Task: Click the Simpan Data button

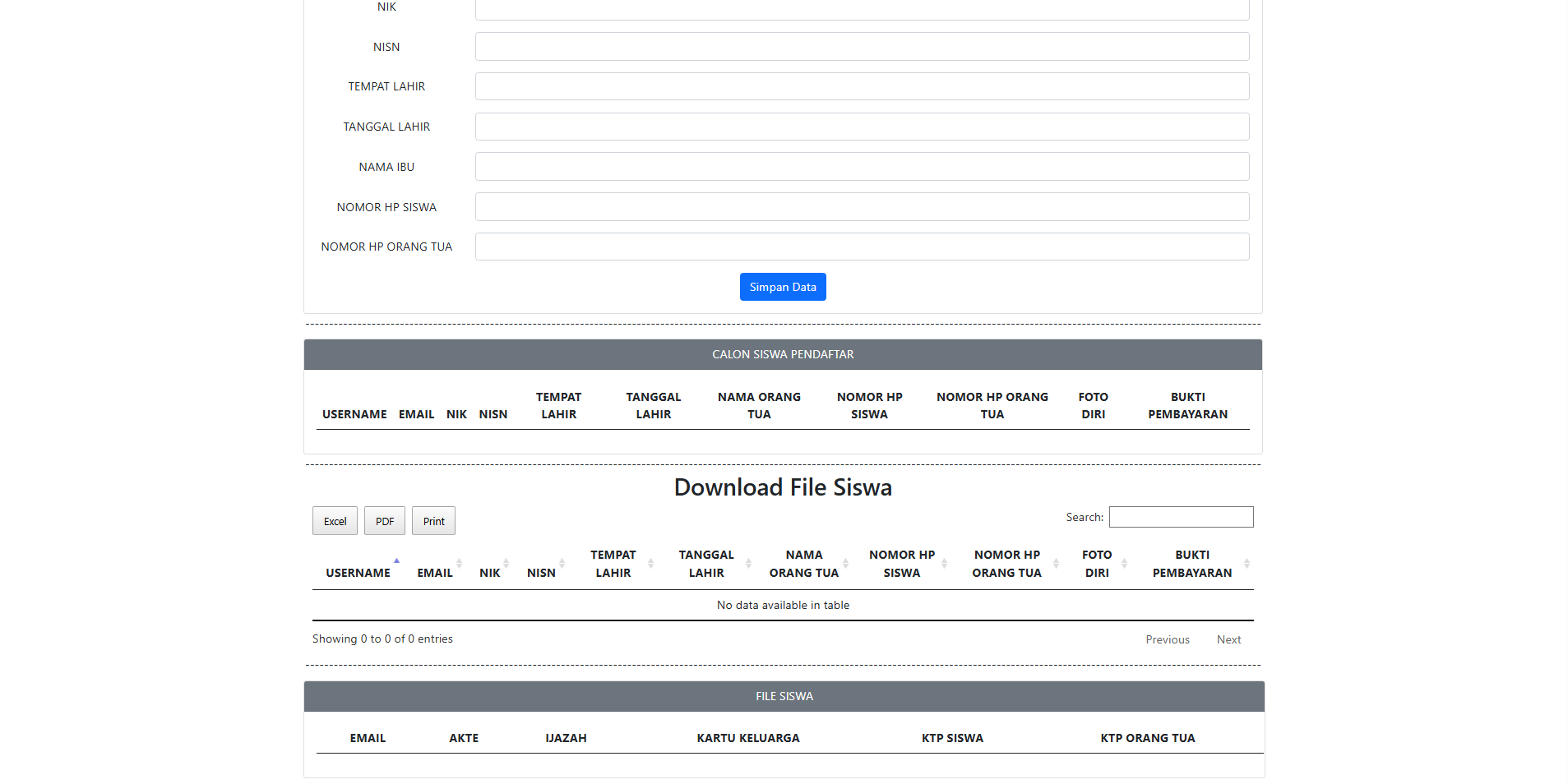Action: 783,287
